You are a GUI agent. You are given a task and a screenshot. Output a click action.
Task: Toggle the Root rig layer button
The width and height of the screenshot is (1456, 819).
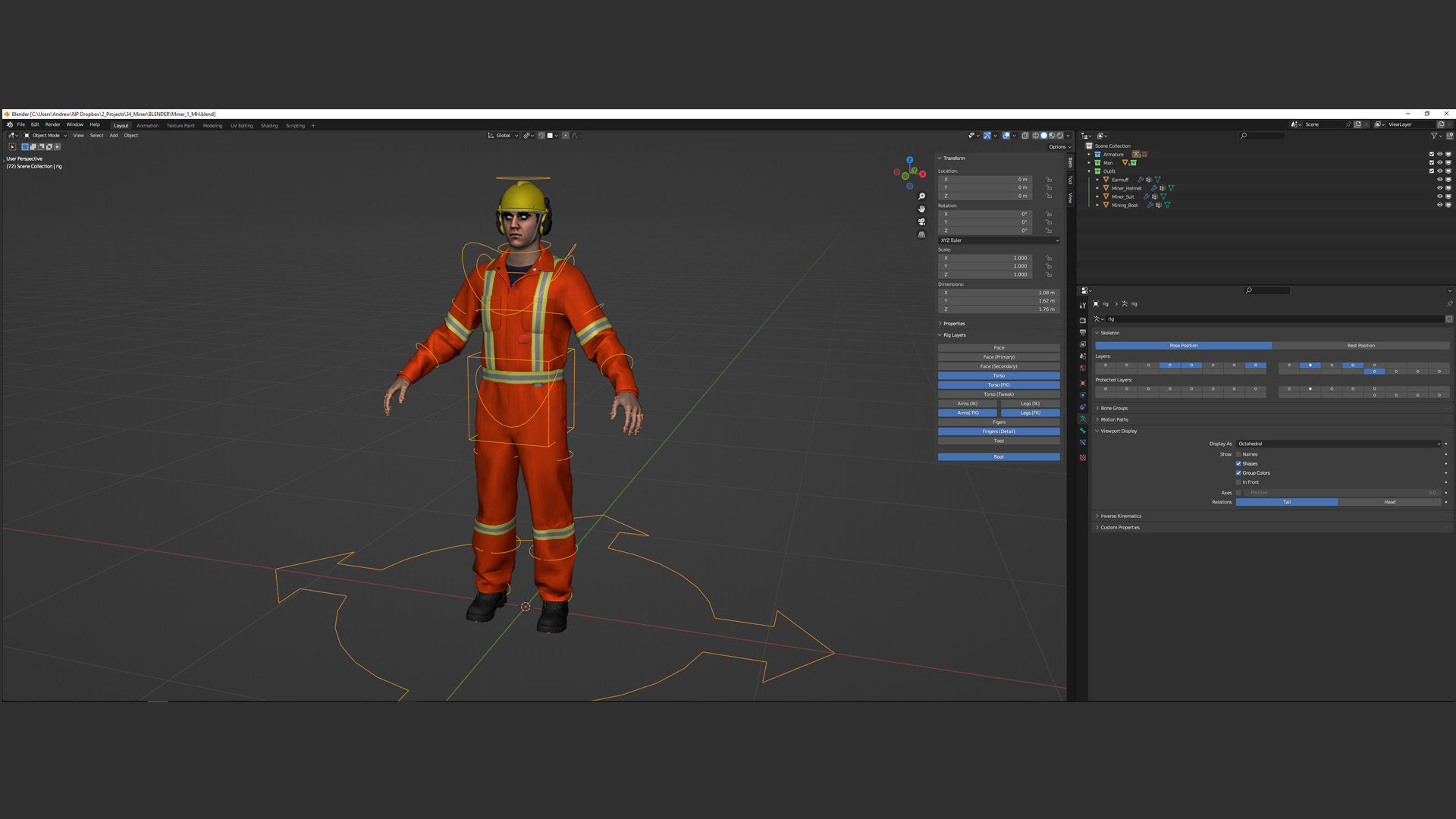[x=999, y=457]
